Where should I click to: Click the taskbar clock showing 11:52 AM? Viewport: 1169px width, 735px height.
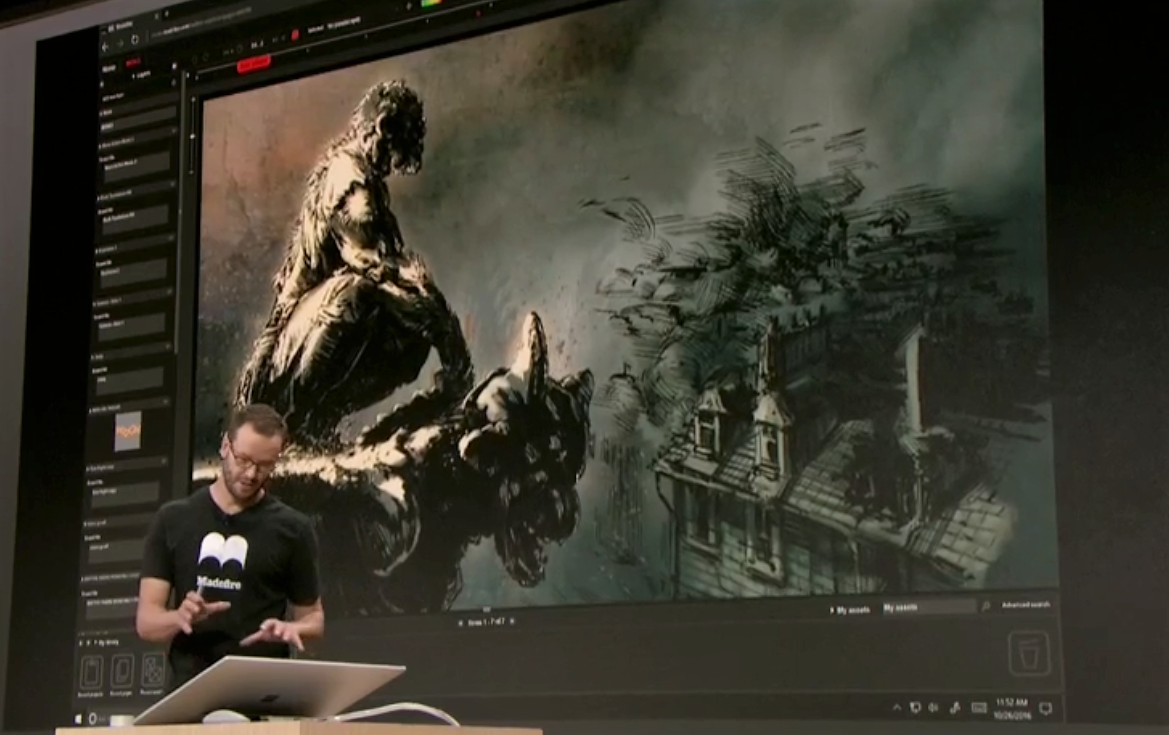(x=1012, y=708)
